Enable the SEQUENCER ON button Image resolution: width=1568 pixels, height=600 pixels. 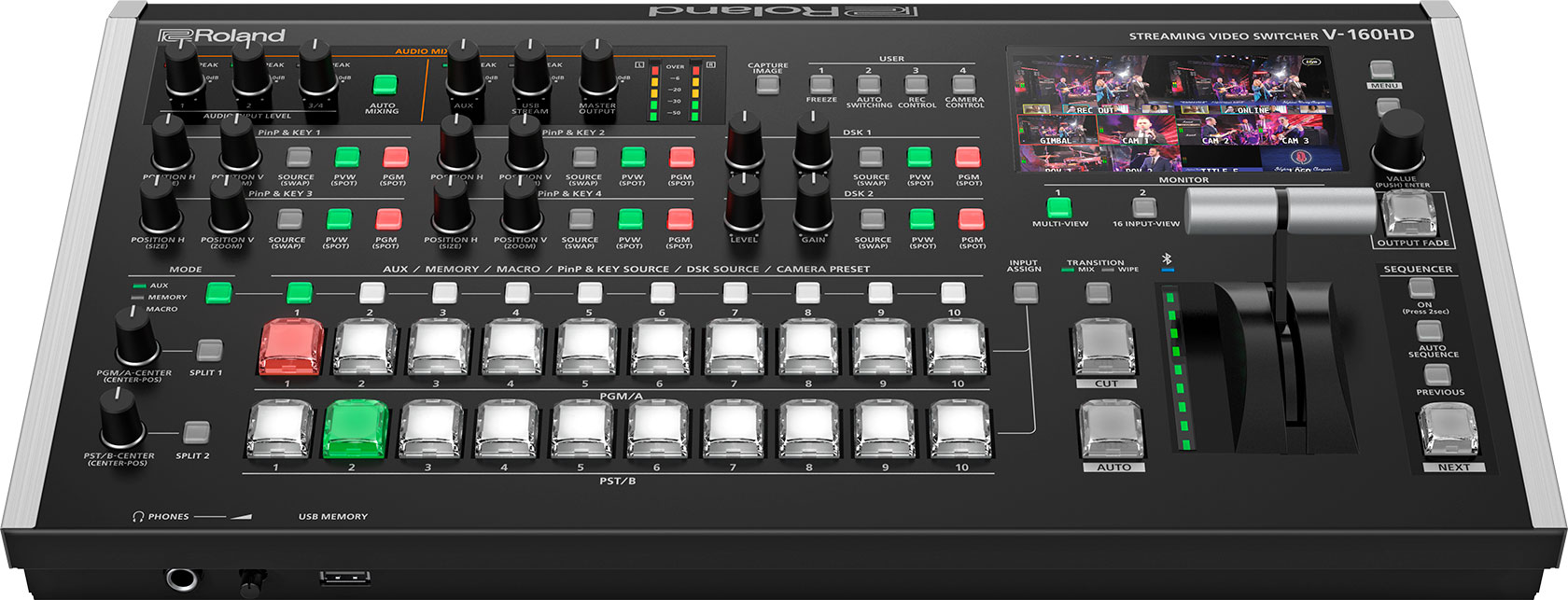point(1421,287)
